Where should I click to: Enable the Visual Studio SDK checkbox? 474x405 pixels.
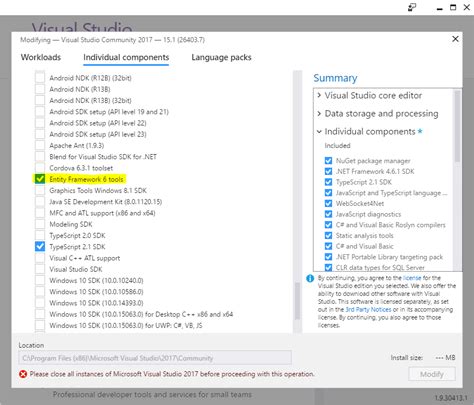tap(40, 269)
